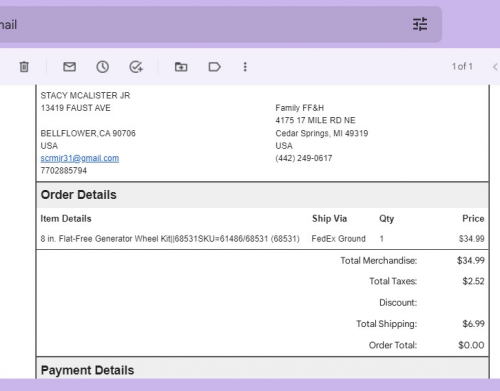This screenshot has height=391, width=500.
Task: Click the '1 of 1' counter text
Action: click(x=462, y=67)
